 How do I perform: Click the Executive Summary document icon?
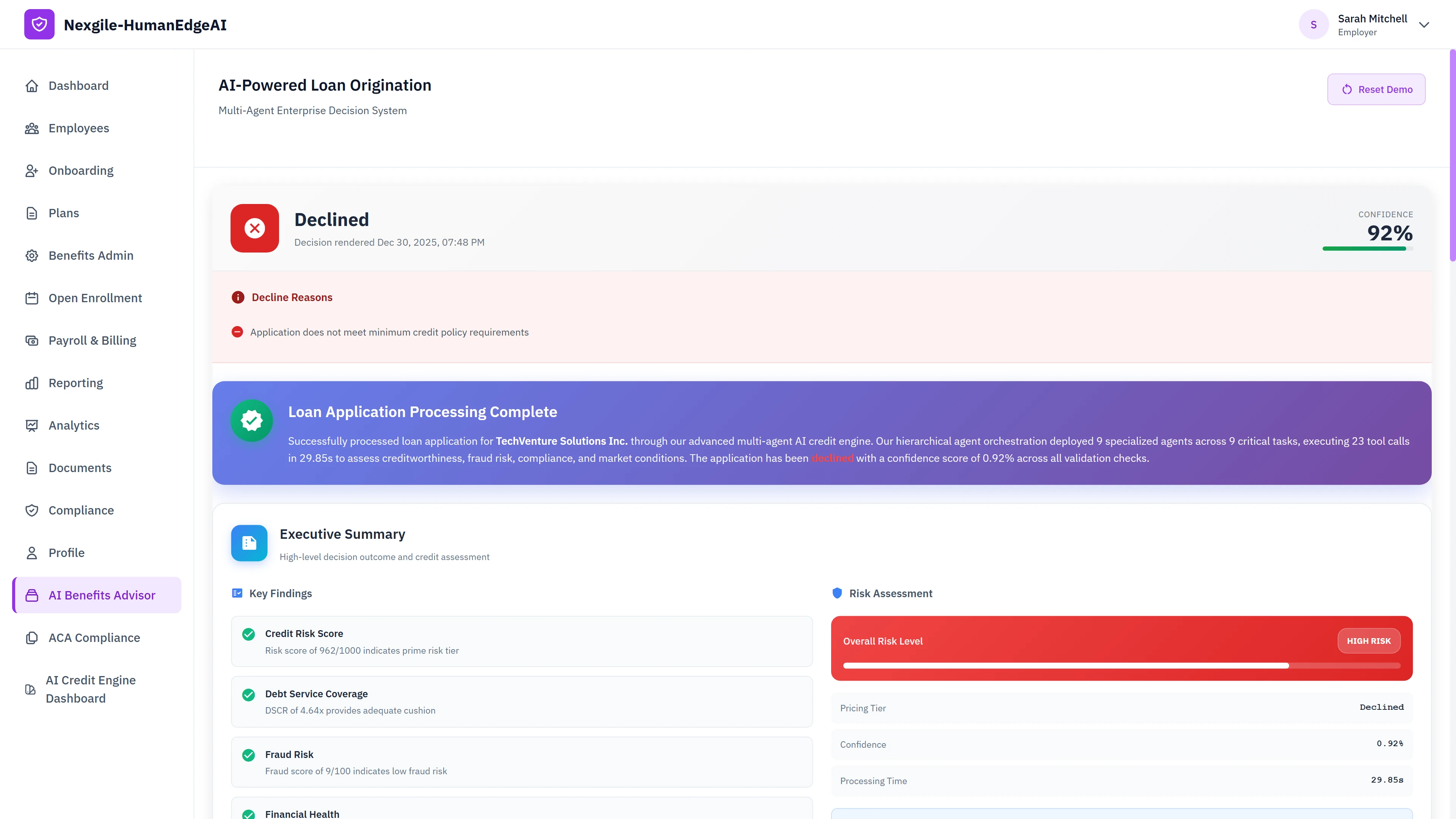(x=249, y=543)
